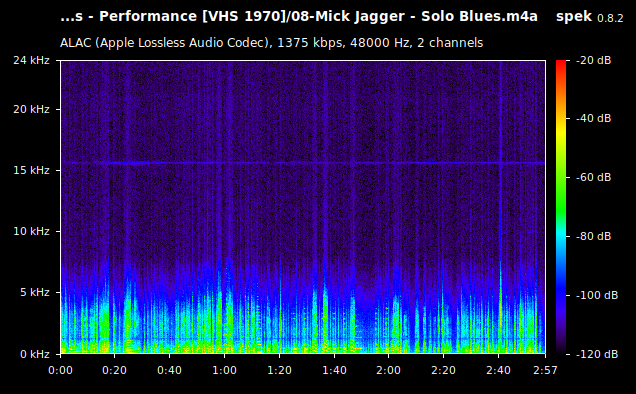The height and width of the screenshot is (394, 636).
Task: Click the '0.8.2' version number
Action: (x=610, y=18)
